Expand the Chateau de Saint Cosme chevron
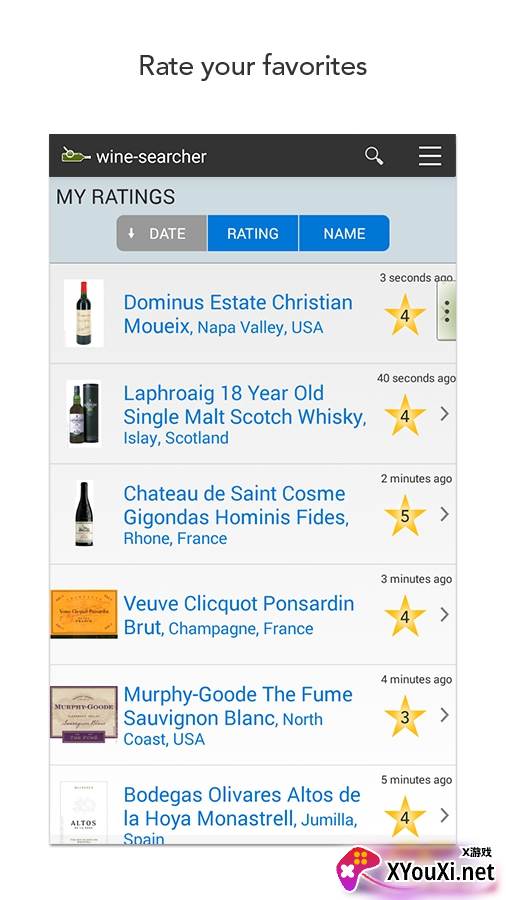 click(445, 514)
